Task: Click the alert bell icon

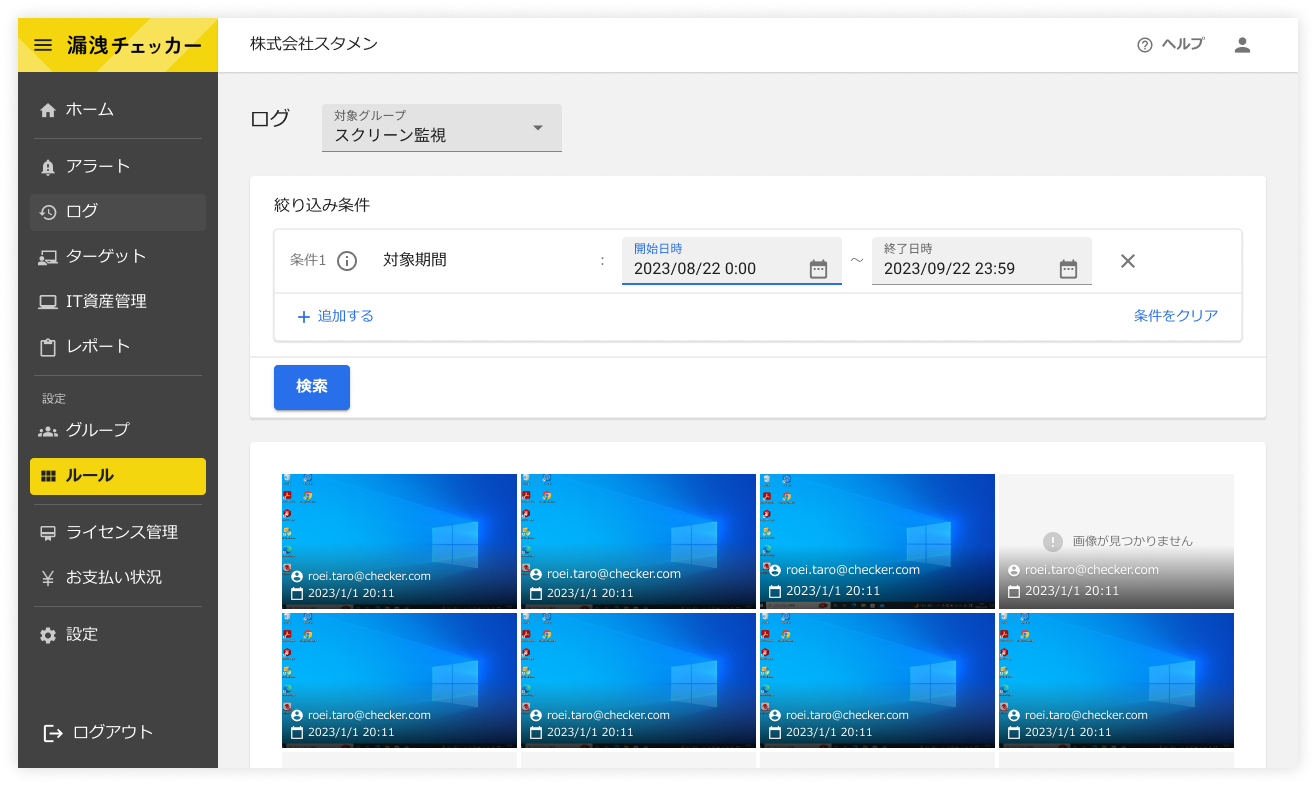Action: (47, 167)
